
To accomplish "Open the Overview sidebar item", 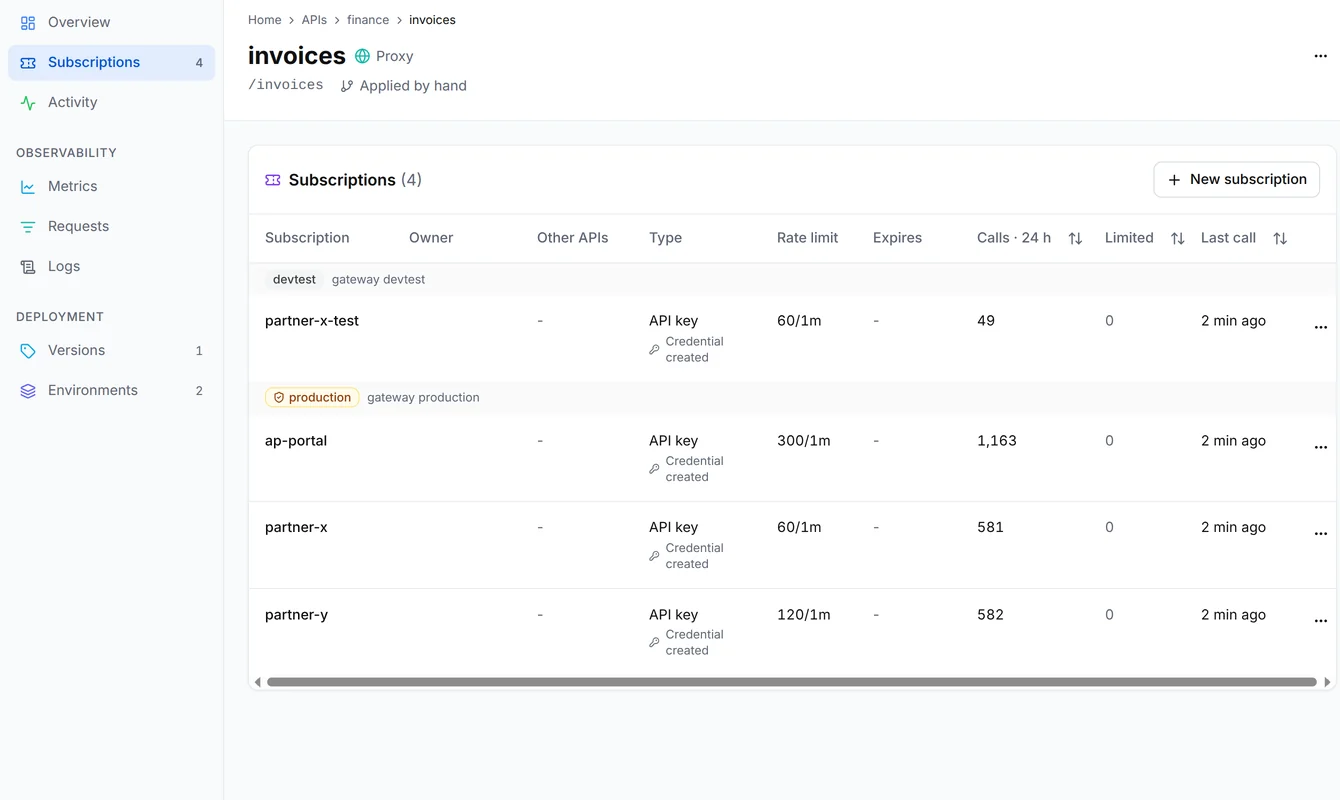I will point(111,22).
